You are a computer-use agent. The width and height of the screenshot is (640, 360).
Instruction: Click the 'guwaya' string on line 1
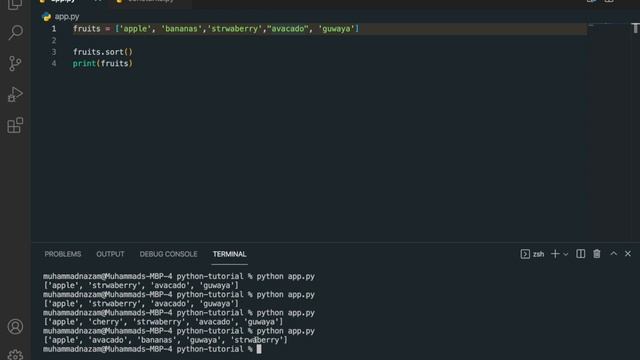[336, 29]
